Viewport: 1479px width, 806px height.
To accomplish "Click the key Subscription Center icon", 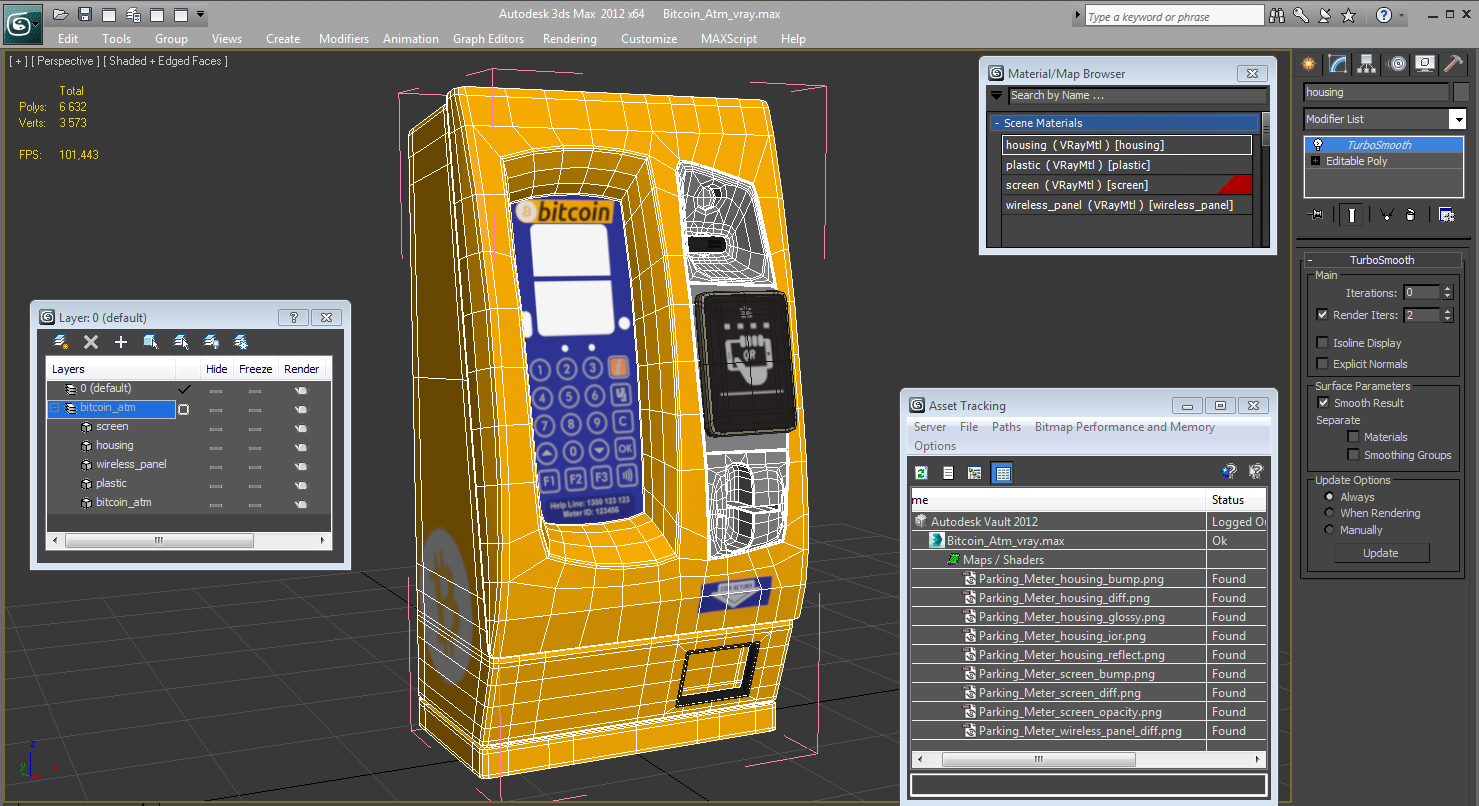I will (x=1301, y=16).
